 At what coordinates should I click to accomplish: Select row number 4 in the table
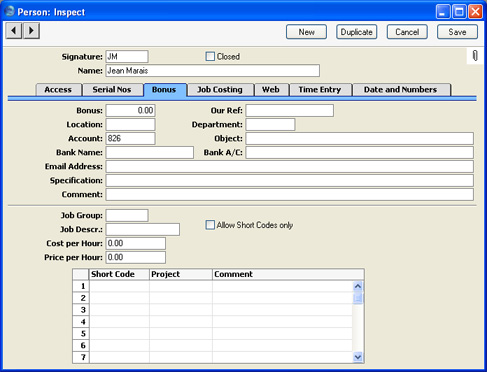(x=81, y=322)
